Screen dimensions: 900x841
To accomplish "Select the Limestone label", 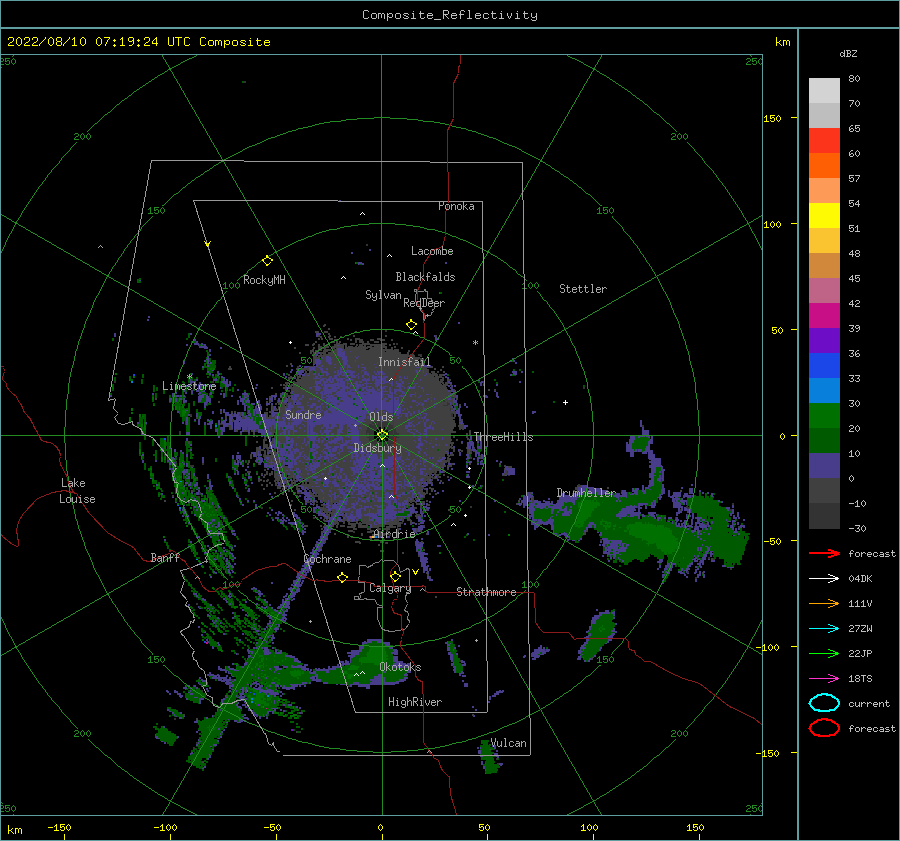I will [189, 386].
